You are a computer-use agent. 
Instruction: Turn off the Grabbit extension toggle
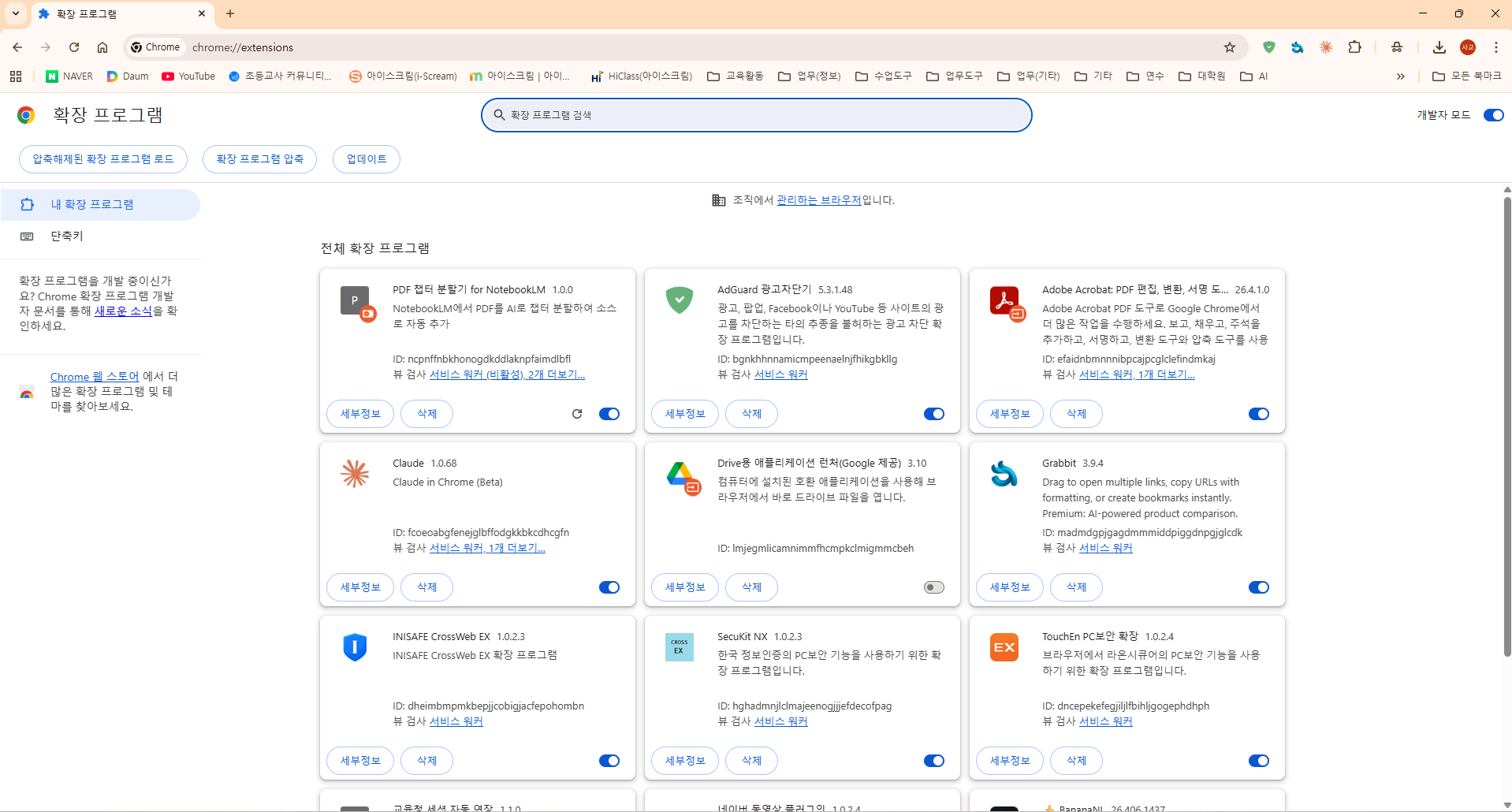pyautogui.click(x=1259, y=587)
